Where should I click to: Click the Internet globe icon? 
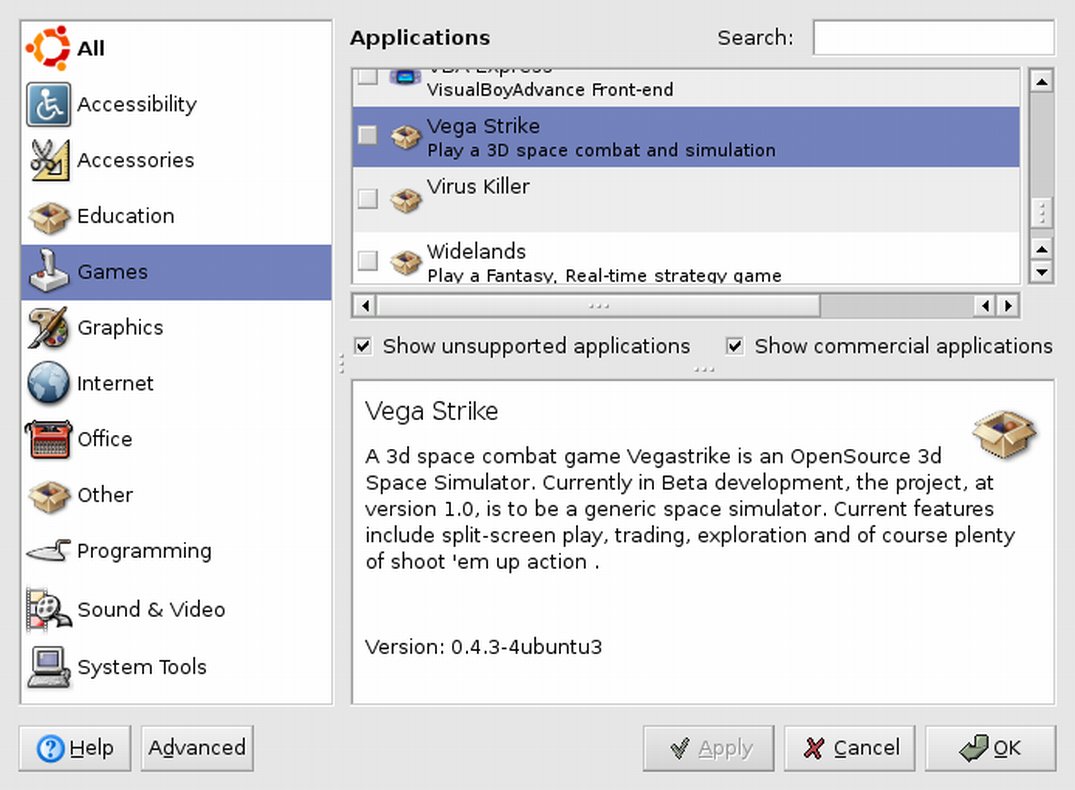(x=48, y=383)
